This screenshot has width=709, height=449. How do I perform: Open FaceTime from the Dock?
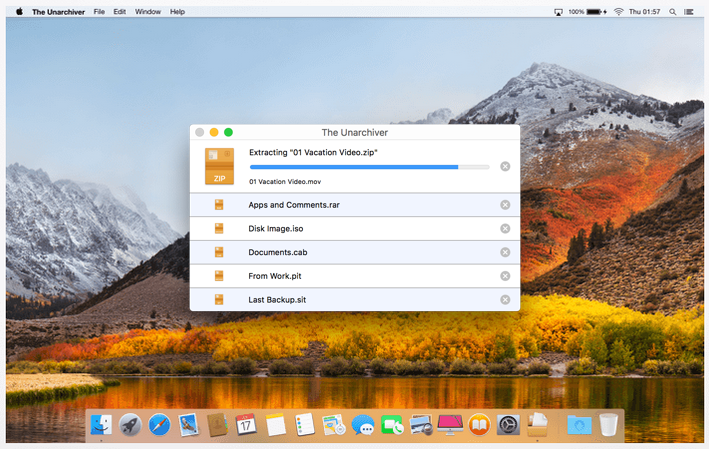point(392,425)
